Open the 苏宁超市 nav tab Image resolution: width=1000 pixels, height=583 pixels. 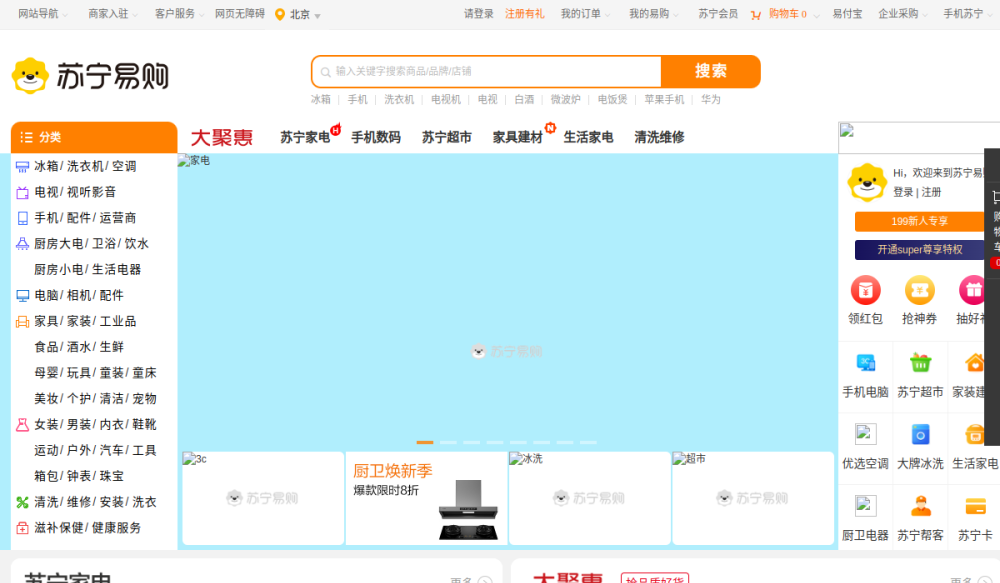(x=447, y=137)
